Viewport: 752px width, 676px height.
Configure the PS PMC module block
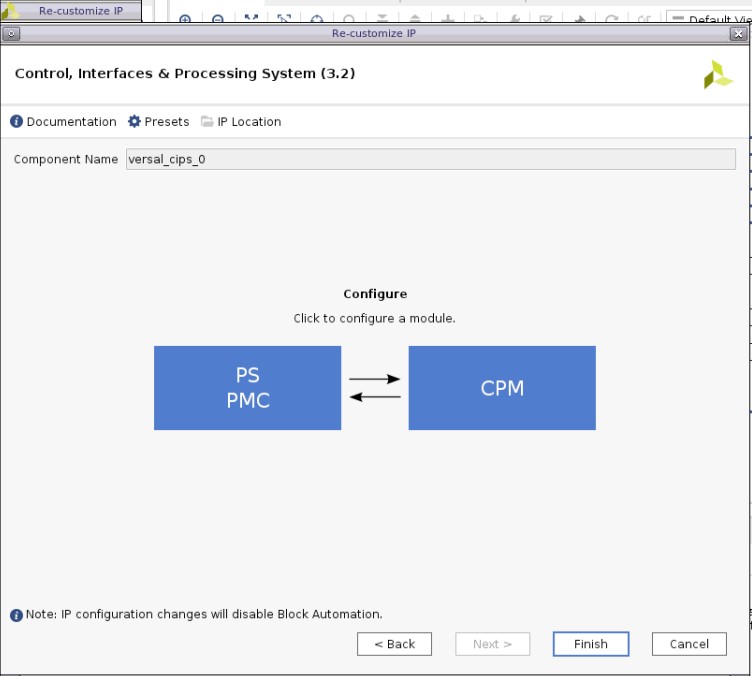pyautogui.click(x=247, y=388)
